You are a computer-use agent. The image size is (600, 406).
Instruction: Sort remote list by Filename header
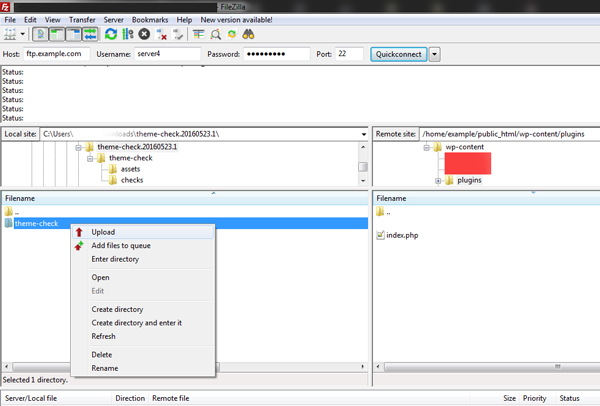pos(486,198)
